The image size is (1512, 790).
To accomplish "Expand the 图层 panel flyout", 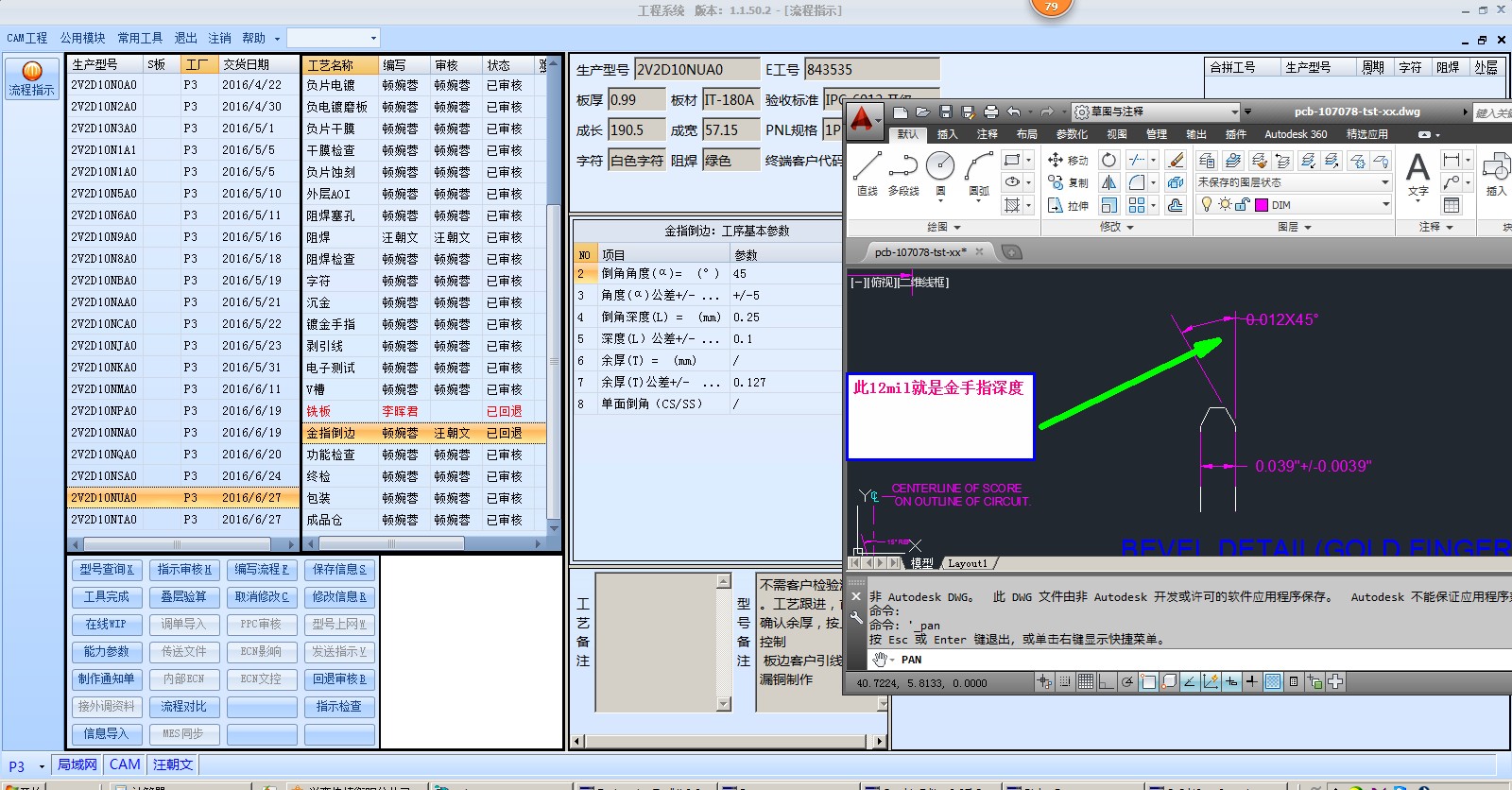I will click(1295, 228).
